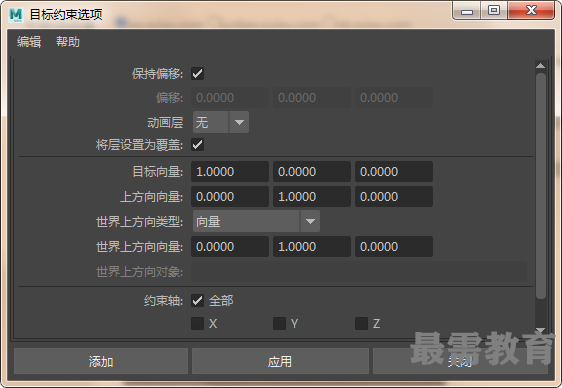Click the scrollbar up arrow
Image resolution: width=562 pixels, height=388 pixels.
click(x=540, y=66)
